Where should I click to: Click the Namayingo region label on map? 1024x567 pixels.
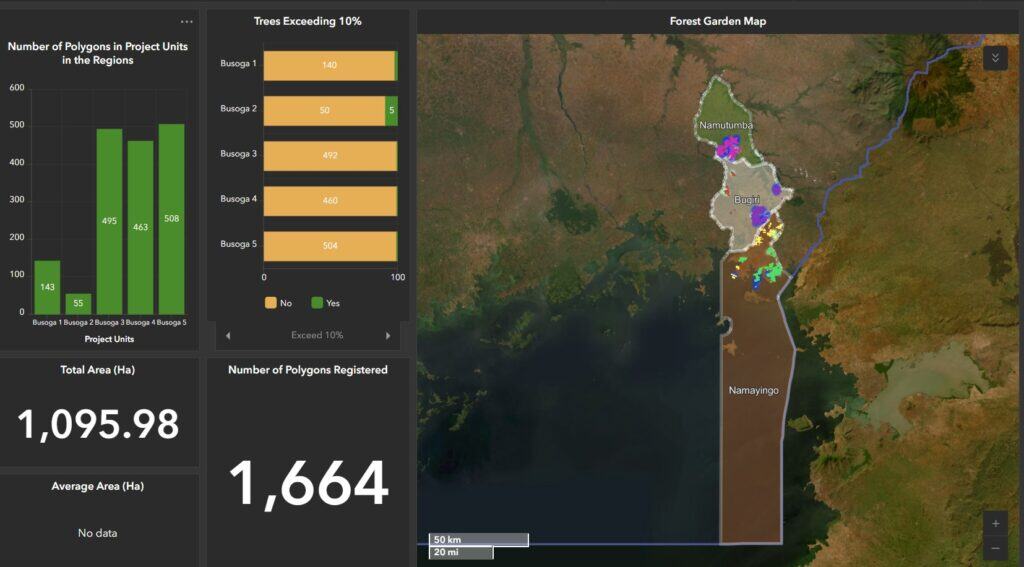(x=753, y=390)
